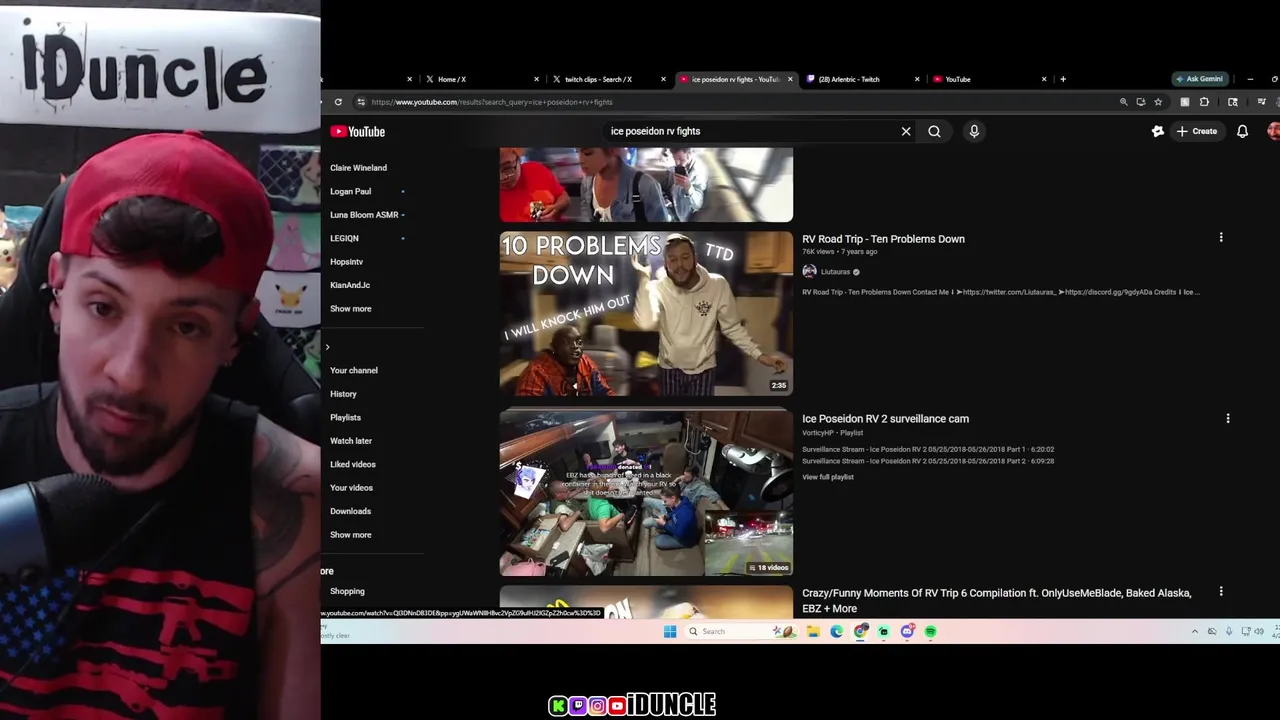Open Liutauras channel name
The height and width of the screenshot is (720, 1280).
point(835,272)
